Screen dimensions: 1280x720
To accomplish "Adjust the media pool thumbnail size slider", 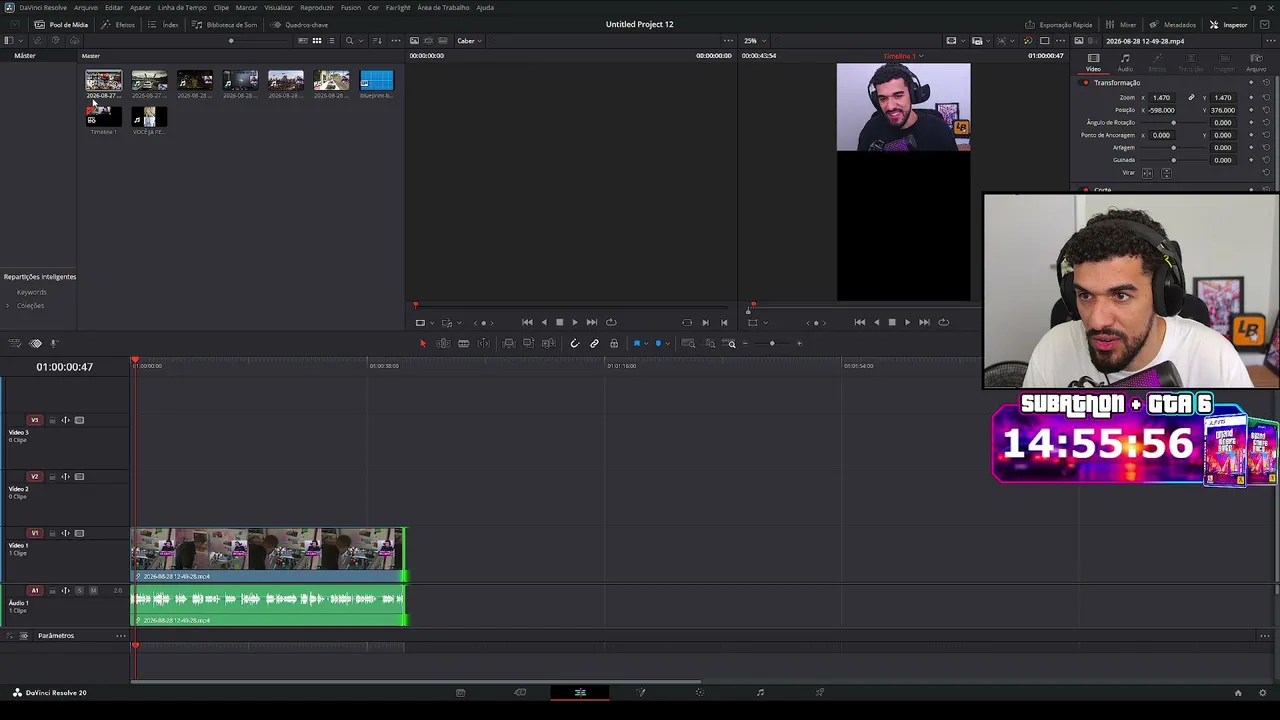I will [231, 41].
